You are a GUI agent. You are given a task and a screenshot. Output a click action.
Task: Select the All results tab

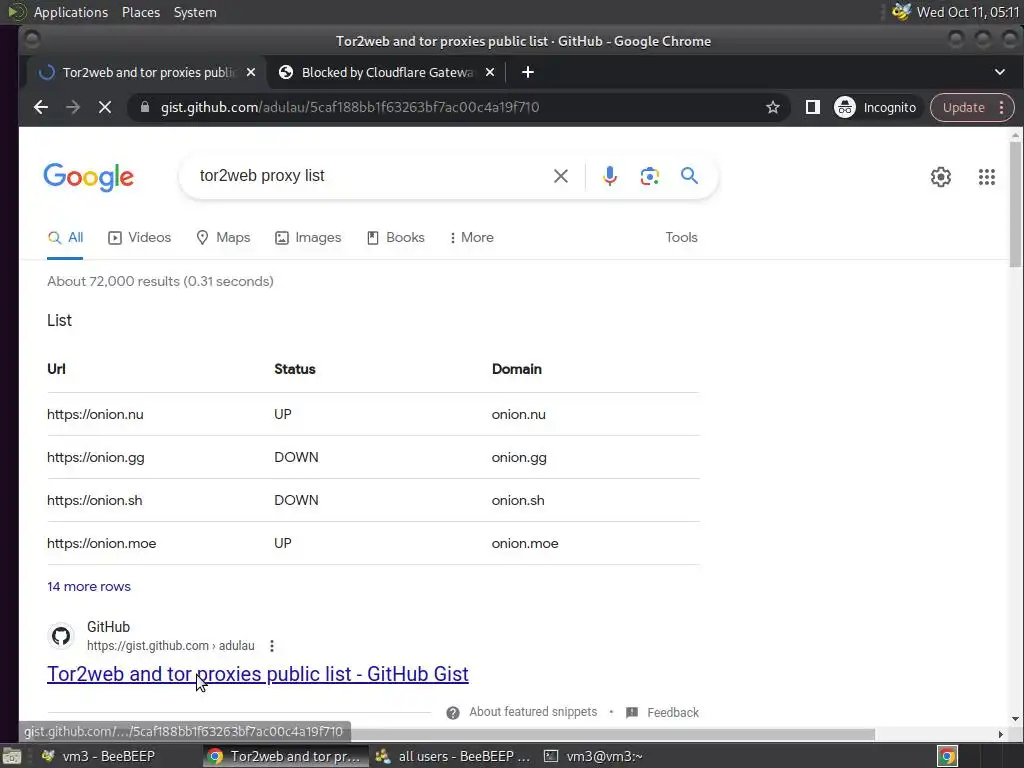pos(65,238)
